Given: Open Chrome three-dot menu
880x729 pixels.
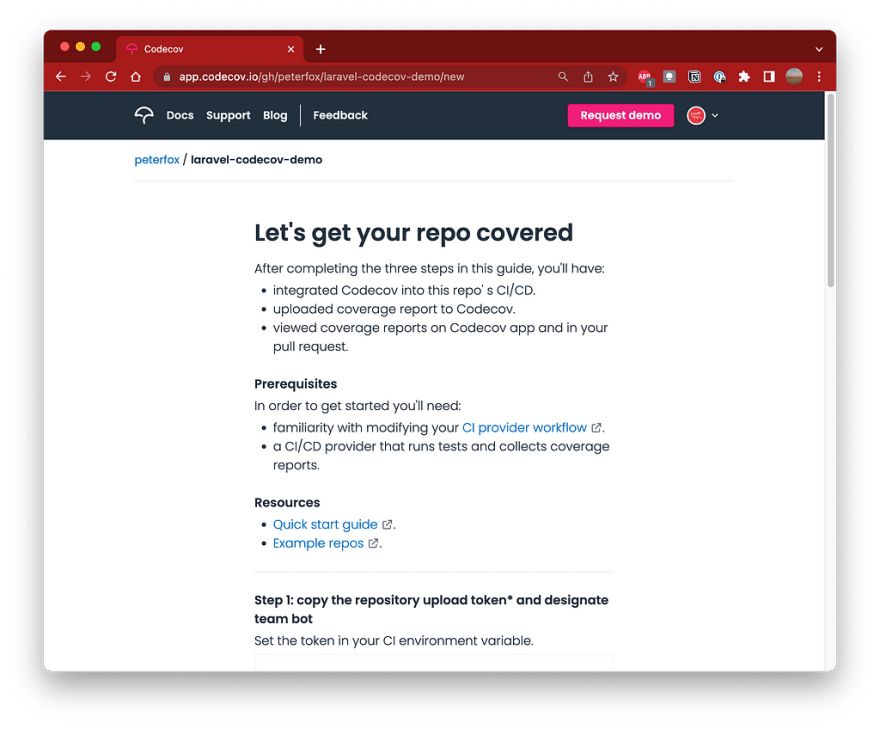Looking at the screenshot, I should tap(819, 77).
